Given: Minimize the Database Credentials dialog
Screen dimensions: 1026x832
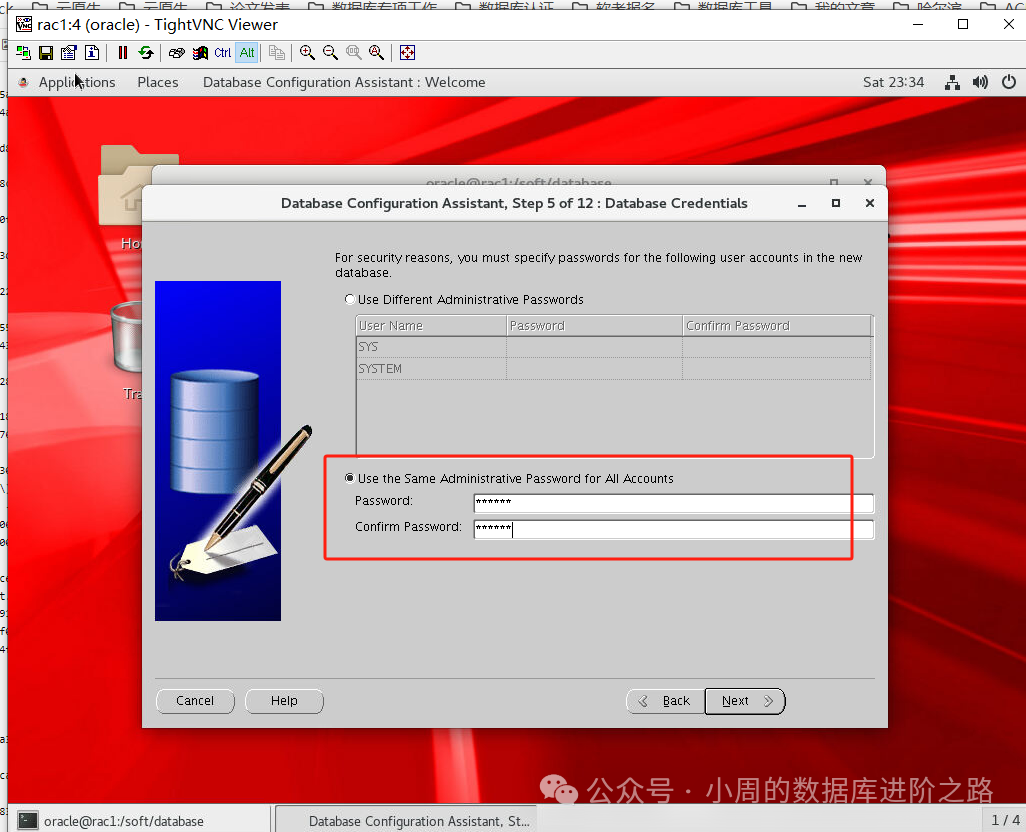Looking at the screenshot, I should [802, 203].
